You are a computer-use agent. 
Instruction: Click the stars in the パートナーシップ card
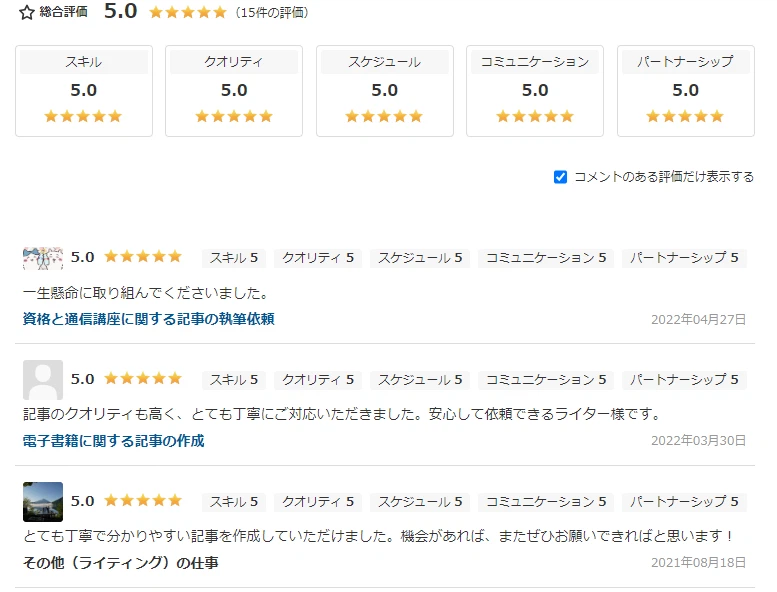685,116
